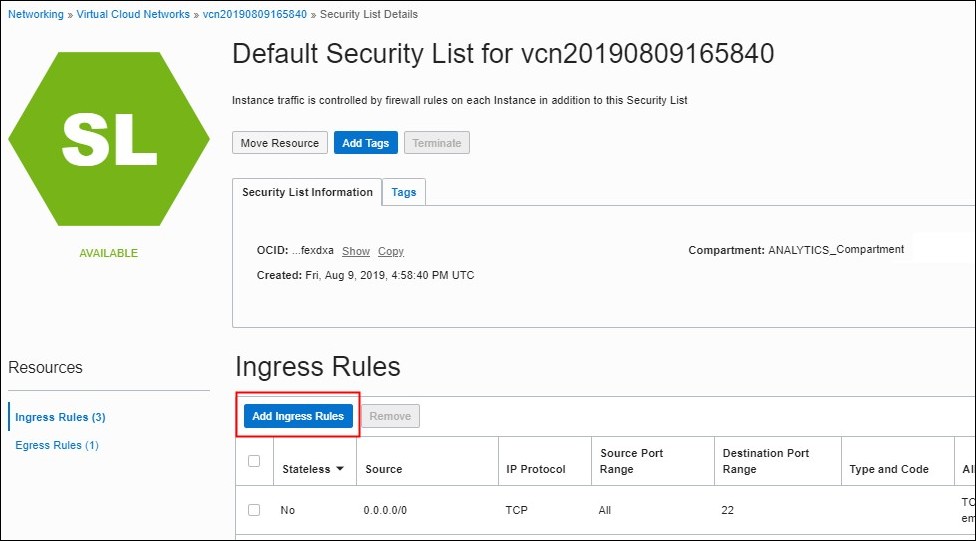Go to Virtual Cloud Networks breadcrumb

pyautogui.click(x=134, y=15)
